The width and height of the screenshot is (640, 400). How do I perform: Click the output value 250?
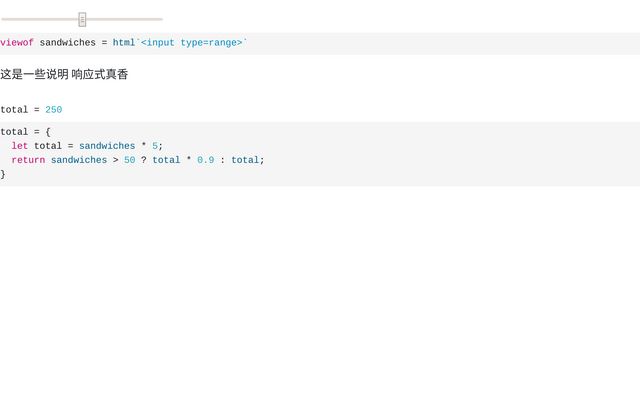point(53,110)
